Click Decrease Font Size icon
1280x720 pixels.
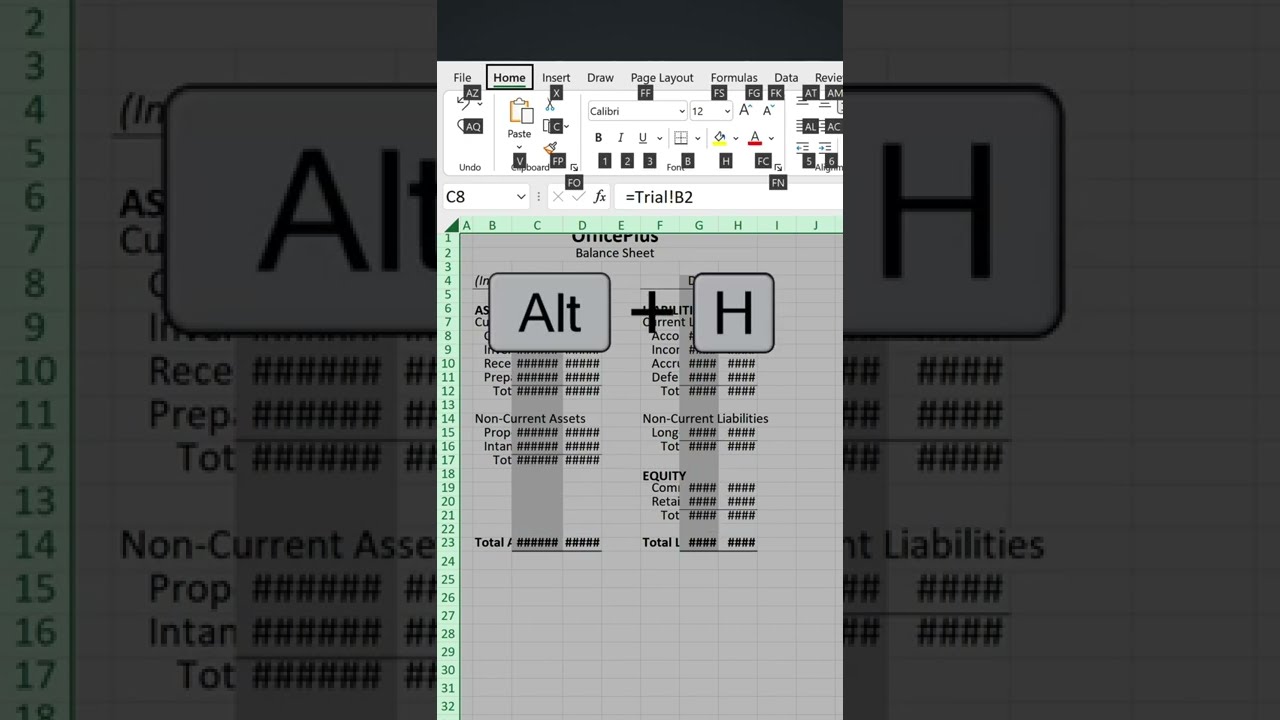point(768,111)
